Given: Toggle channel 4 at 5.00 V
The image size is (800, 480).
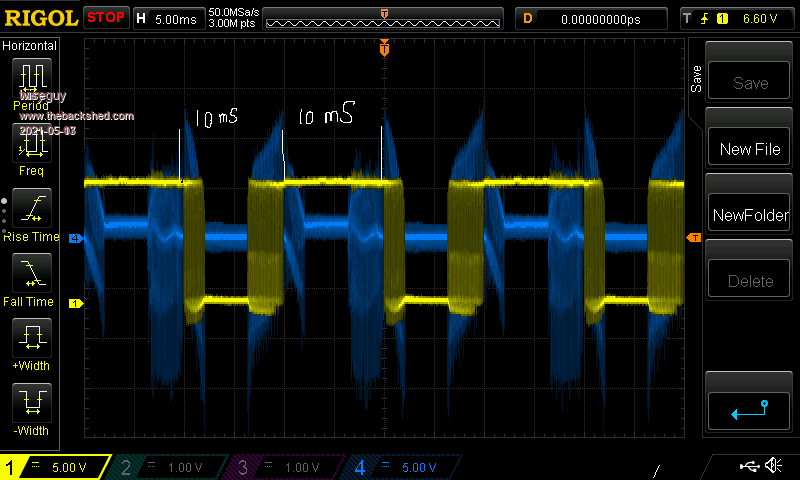Looking at the screenshot, I should 400,467.
